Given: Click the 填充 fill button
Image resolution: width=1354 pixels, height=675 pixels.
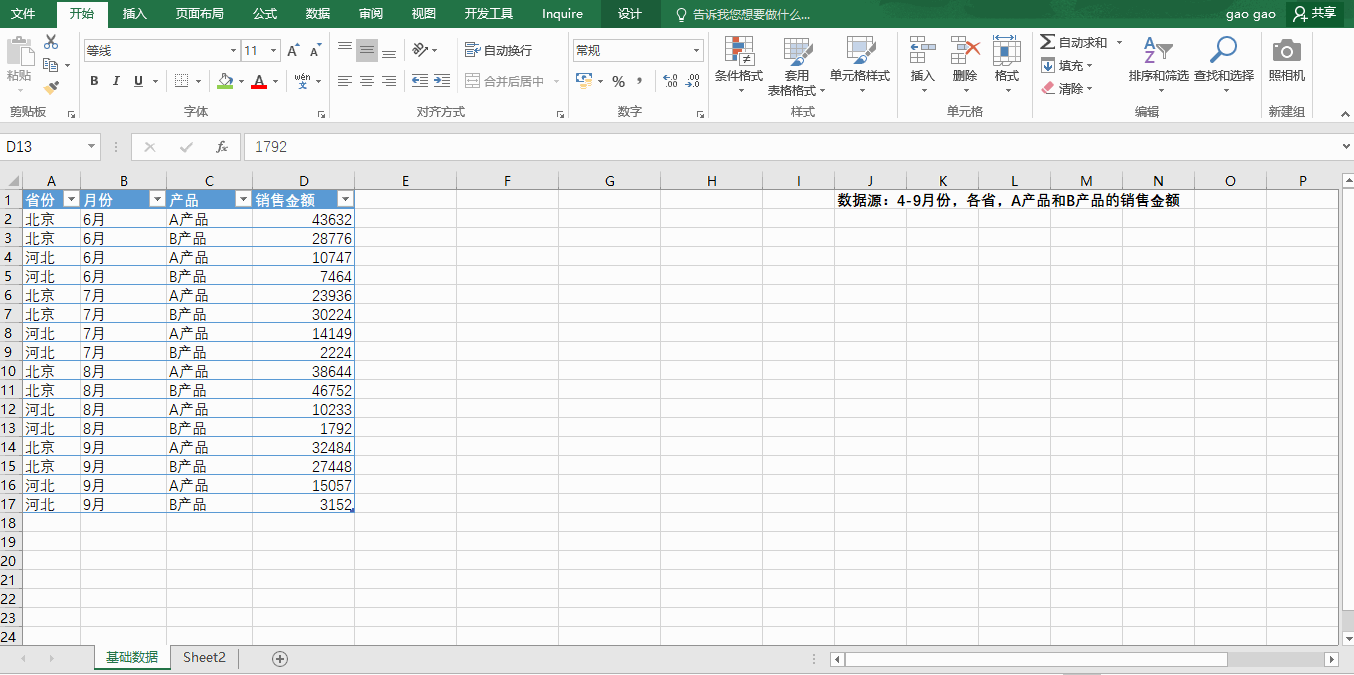Looking at the screenshot, I should point(1067,65).
